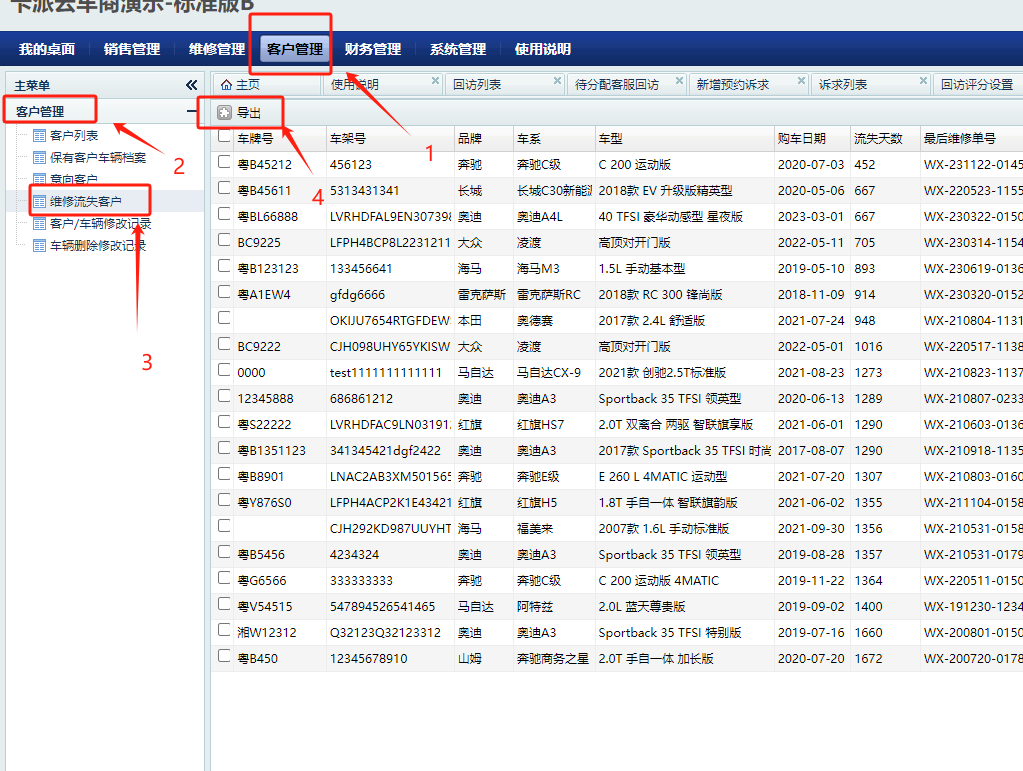The width and height of the screenshot is (1023, 771).
Task: Close the 回访列表 tab
Action: click(x=557, y=80)
